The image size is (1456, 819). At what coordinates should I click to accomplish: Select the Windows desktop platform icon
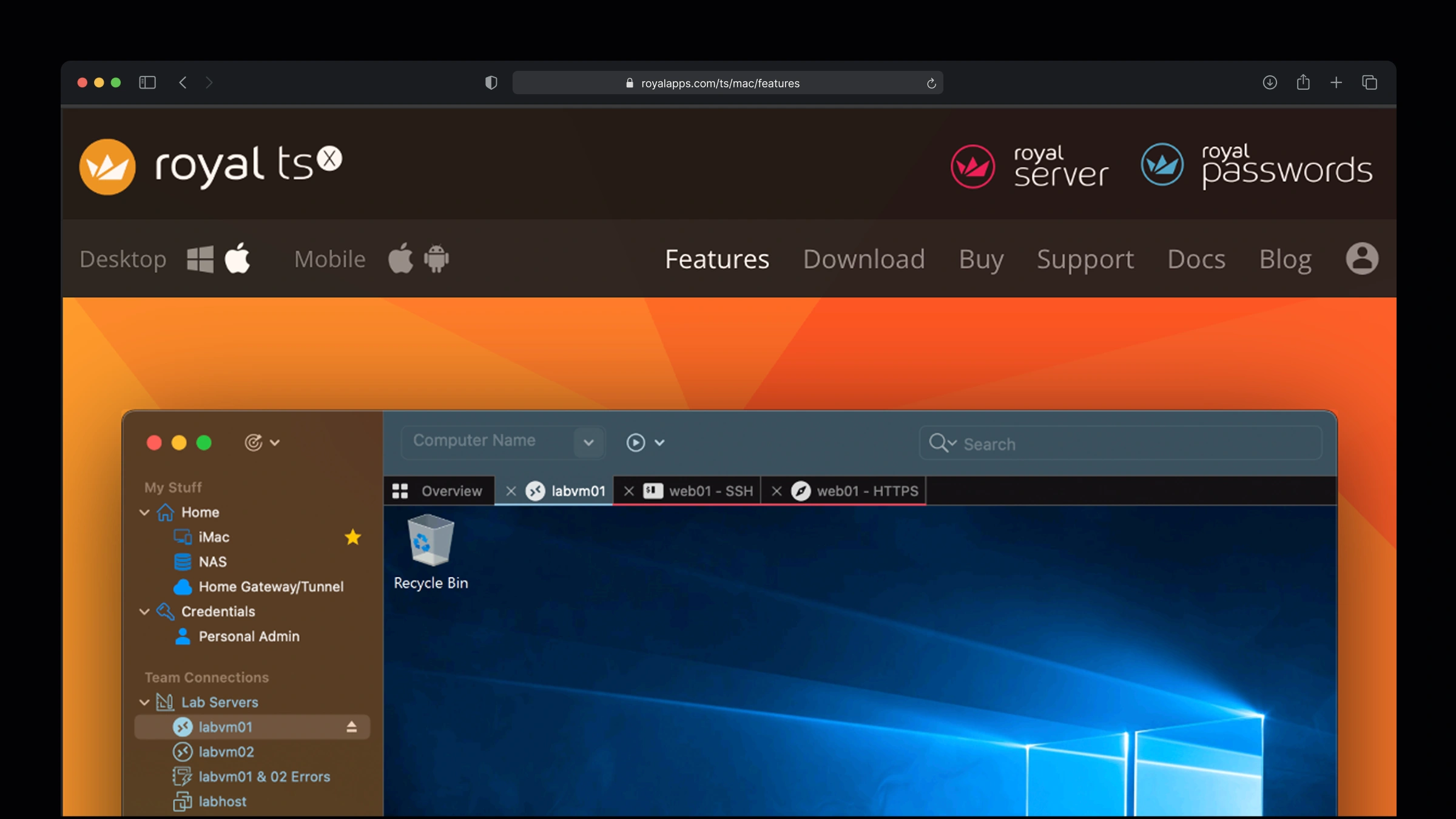(x=200, y=259)
